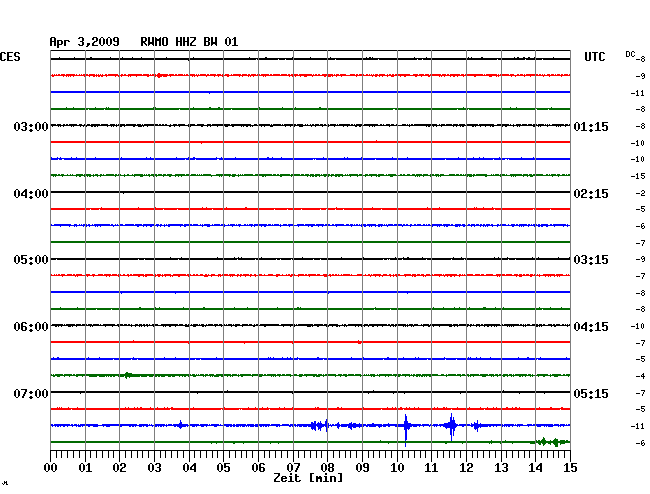Click minute label "12" on time axis
The height and width of the screenshot is (494, 650).
click(466, 468)
